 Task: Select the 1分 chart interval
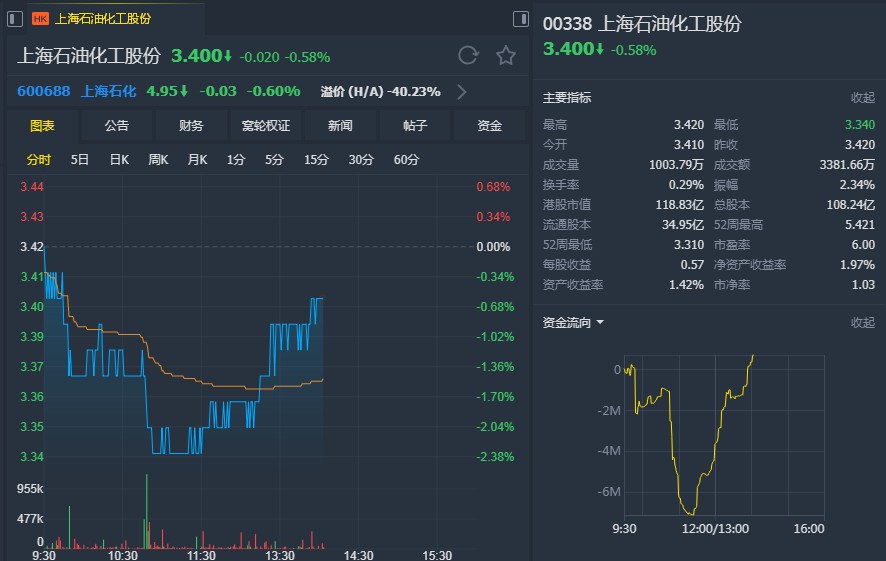click(236, 160)
